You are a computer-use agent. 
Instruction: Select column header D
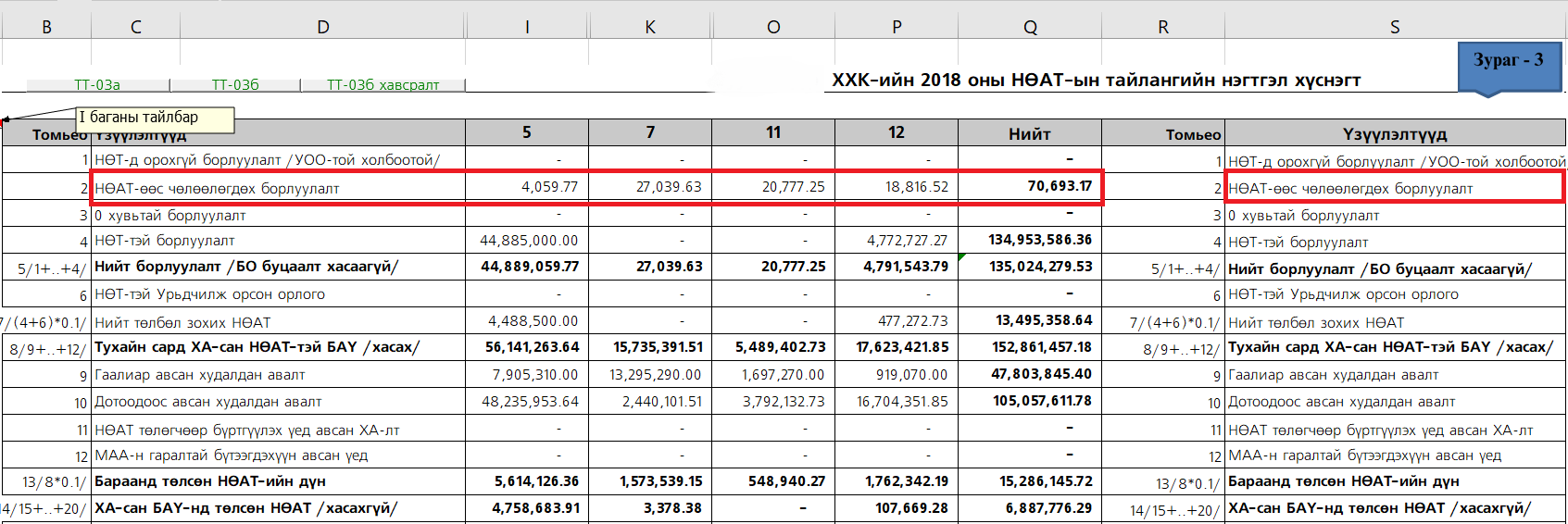(x=322, y=27)
